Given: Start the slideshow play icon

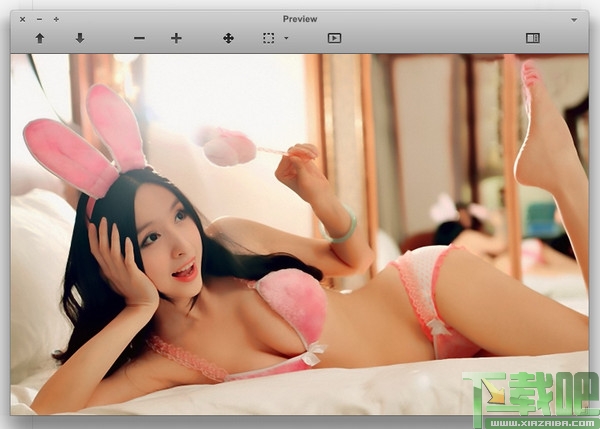Looking at the screenshot, I should pos(334,38).
